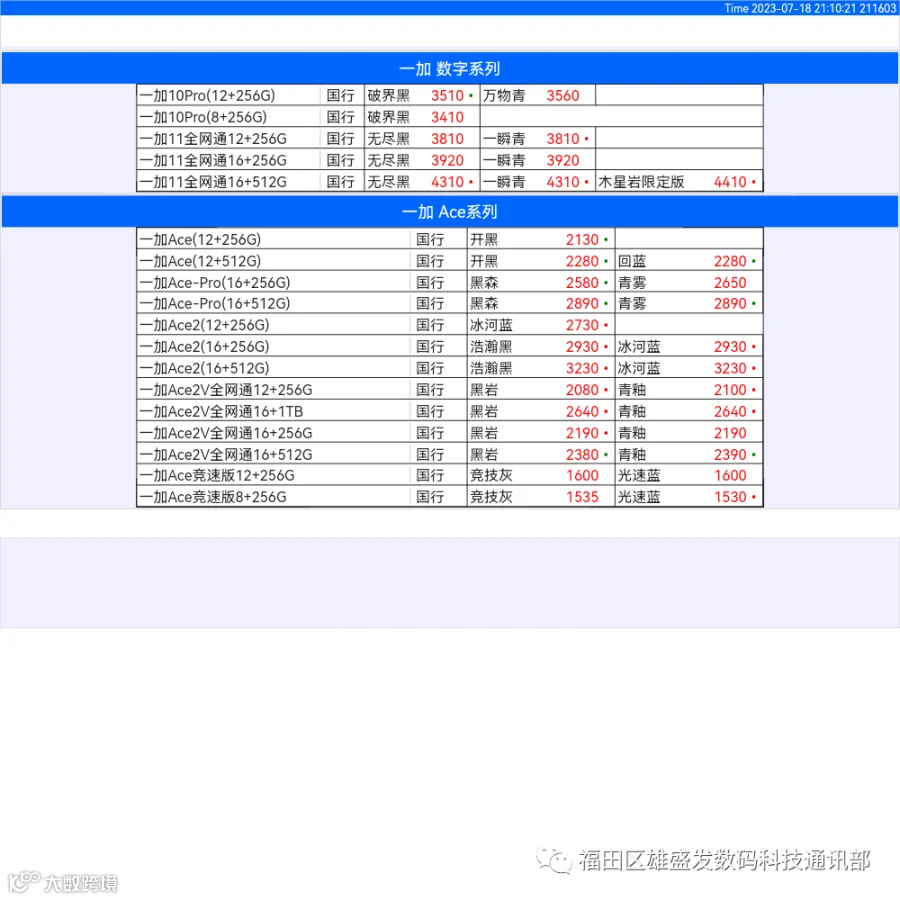Click '青雾' in the Ace-Pro(16+512G) row

632,303
